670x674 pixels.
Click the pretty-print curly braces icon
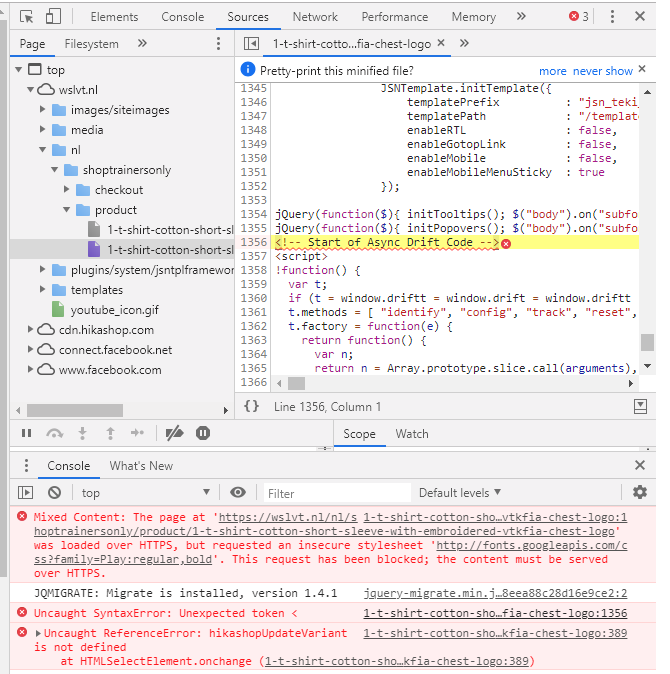pyautogui.click(x=251, y=406)
